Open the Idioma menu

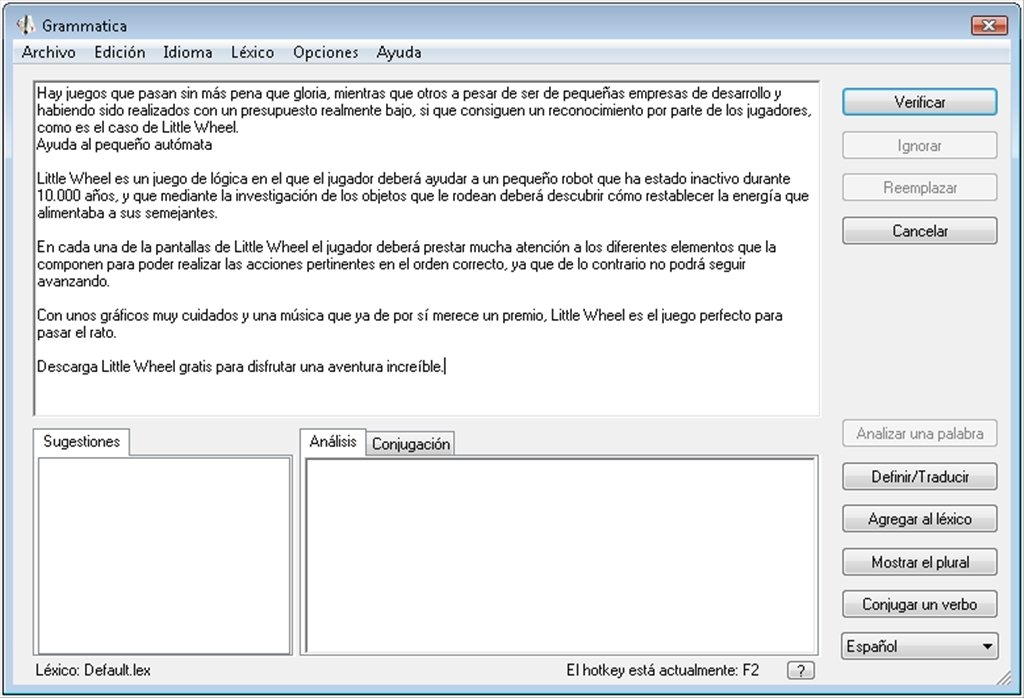pos(187,52)
